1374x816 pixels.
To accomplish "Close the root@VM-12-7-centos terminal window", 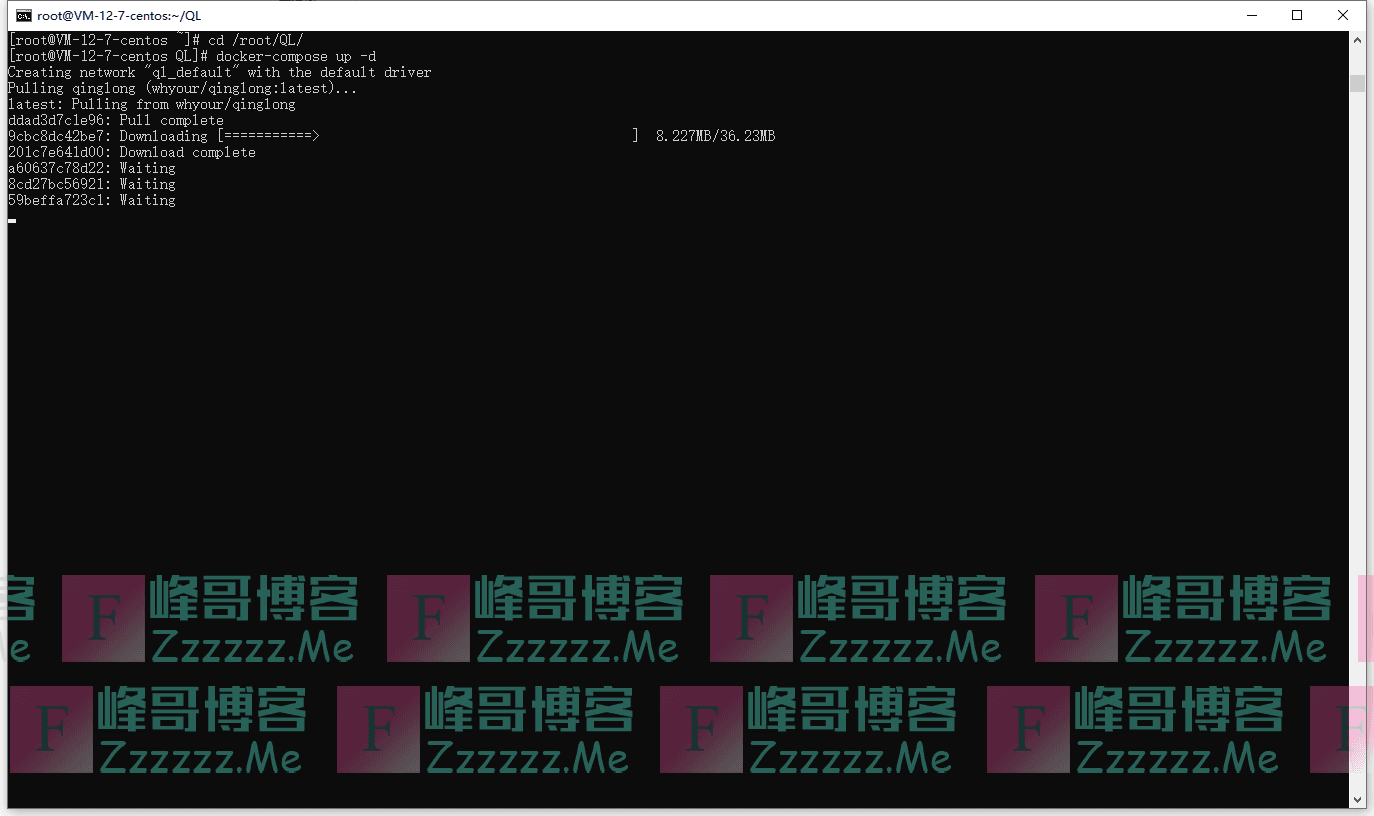I will pos(1343,15).
